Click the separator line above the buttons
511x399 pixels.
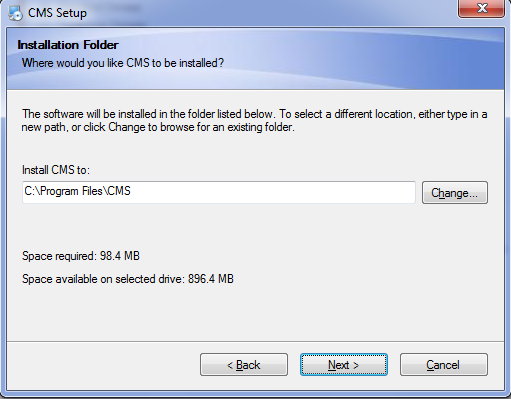(255, 341)
